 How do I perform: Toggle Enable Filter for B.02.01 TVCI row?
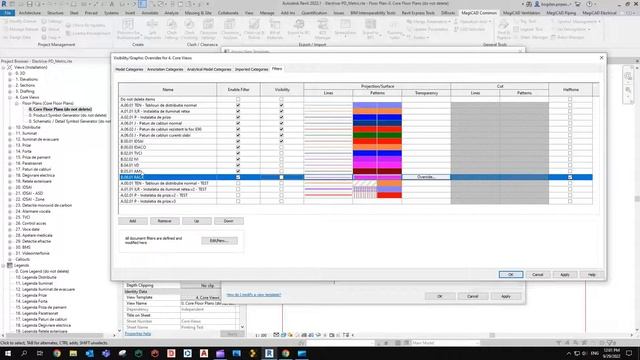pos(238,153)
